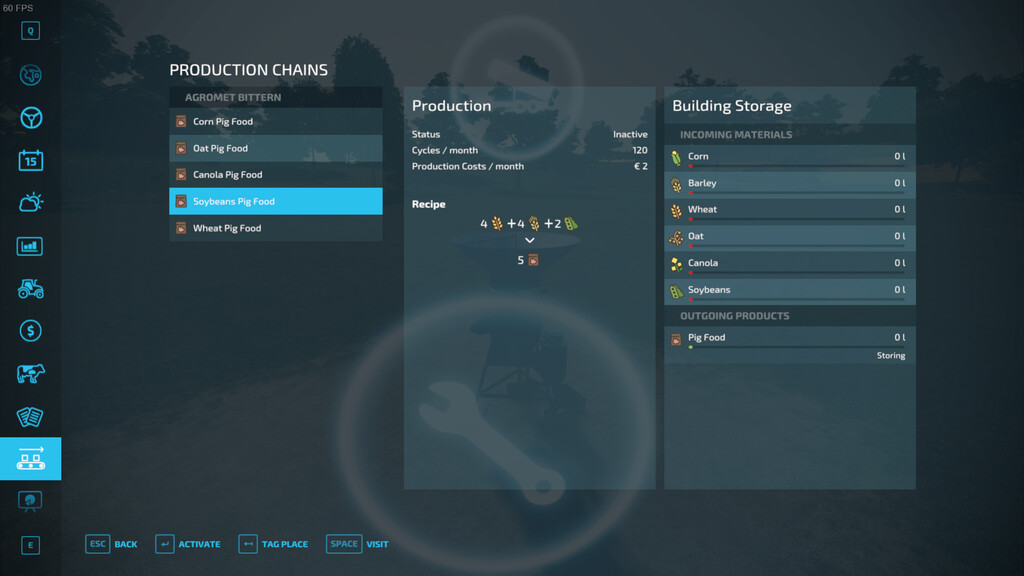This screenshot has height=576, width=1024.
Task: Open the tutorial board icon
Action: click(x=30, y=501)
